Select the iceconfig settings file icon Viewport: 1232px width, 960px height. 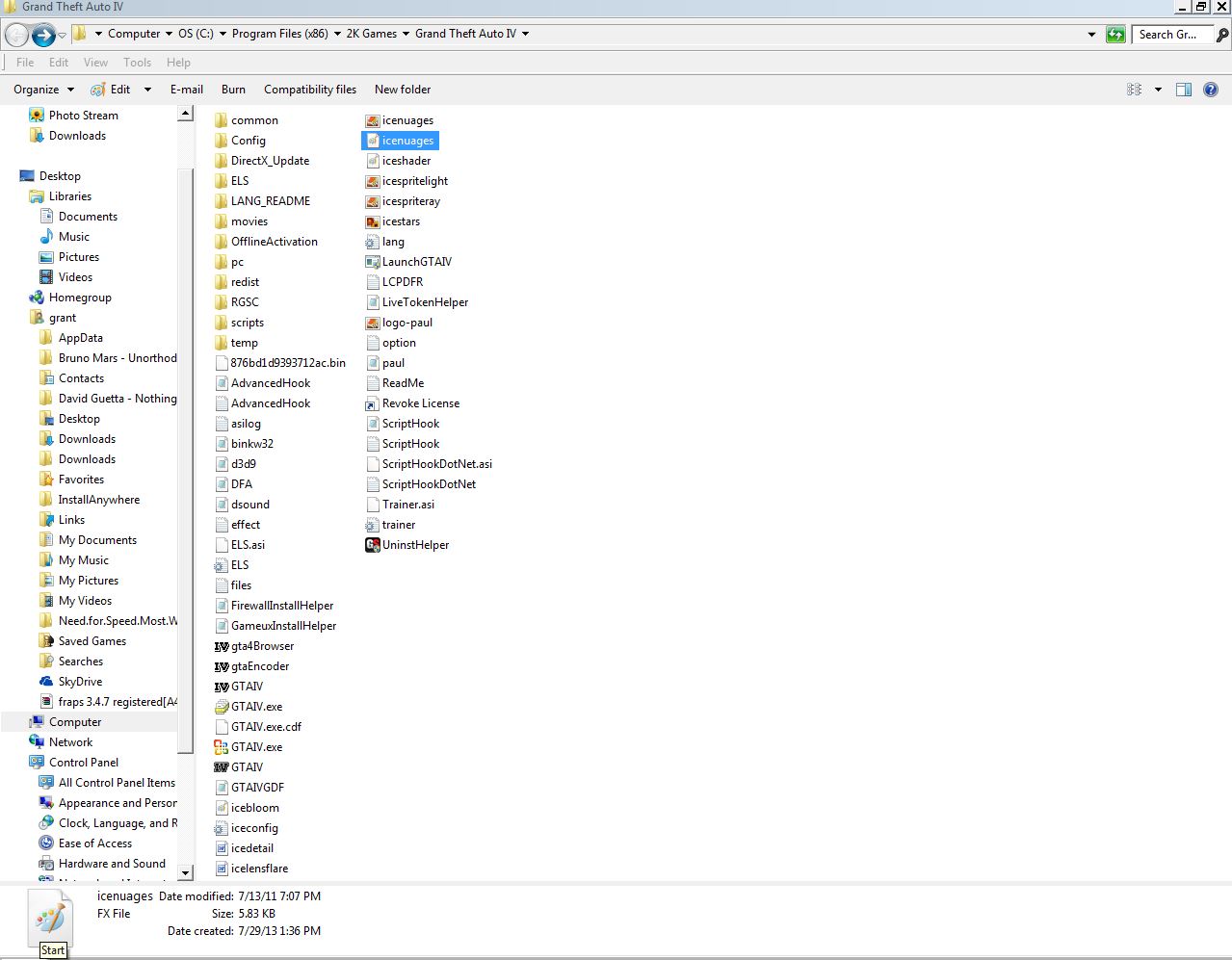[x=222, y=828]
